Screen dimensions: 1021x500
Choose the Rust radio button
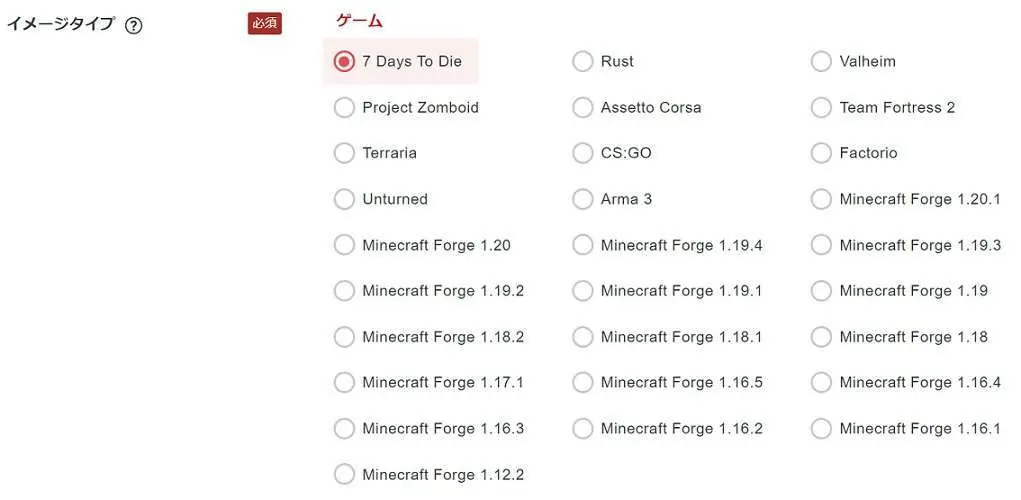(x=583, y=62)
